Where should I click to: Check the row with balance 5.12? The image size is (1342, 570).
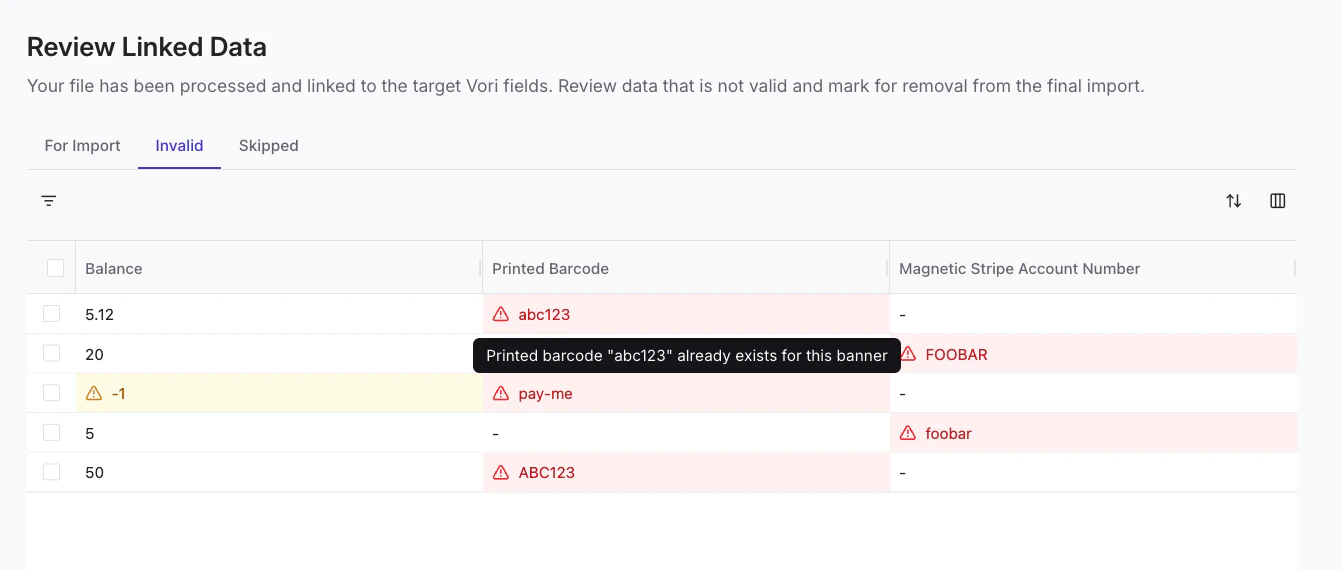[x=51, y=314]
